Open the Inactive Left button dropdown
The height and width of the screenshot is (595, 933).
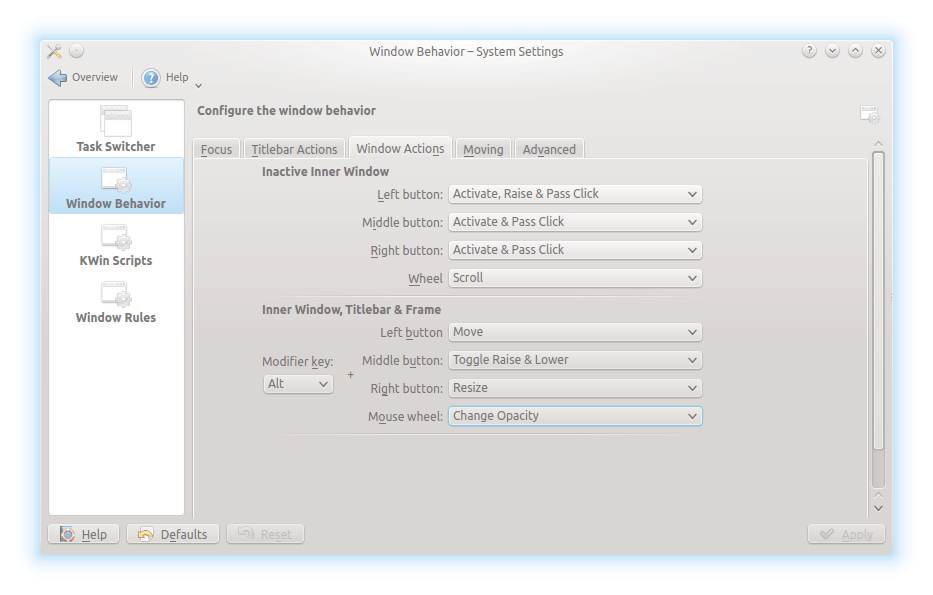[575, 194]
